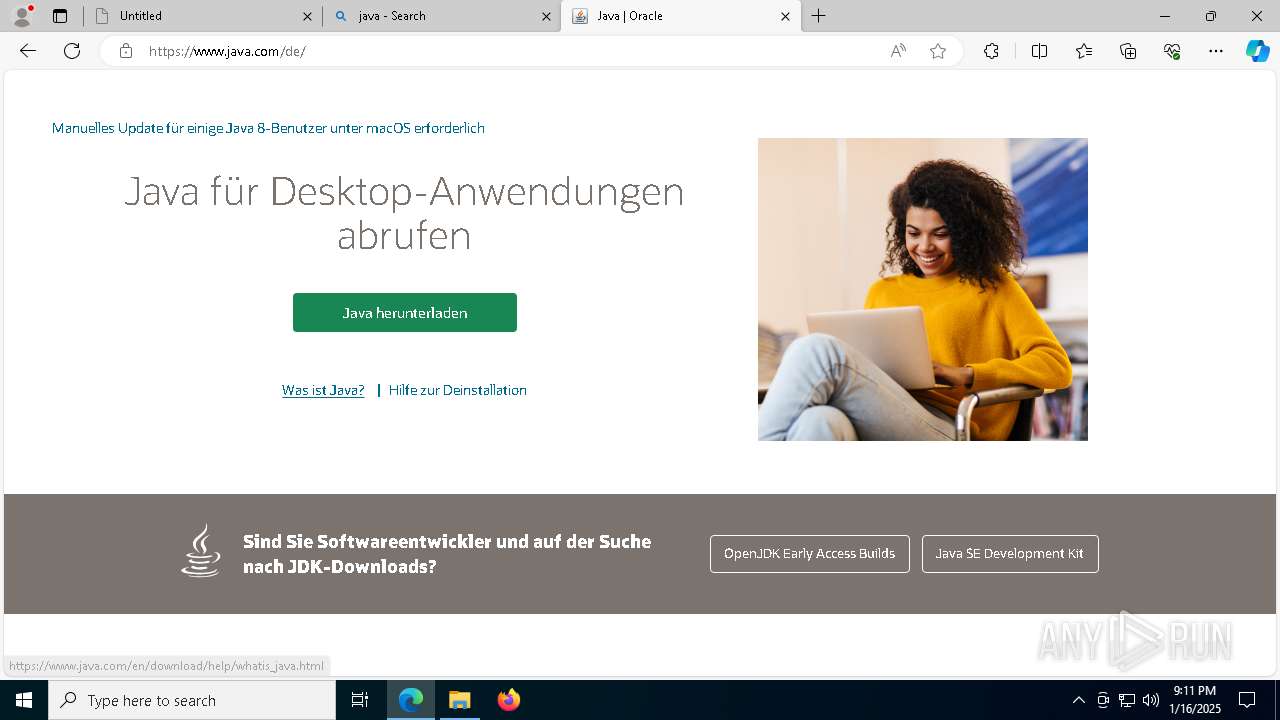Open the taskbar clock showing 9:11 PM
The image size is (1280, 720).
tap(1195, 700)
